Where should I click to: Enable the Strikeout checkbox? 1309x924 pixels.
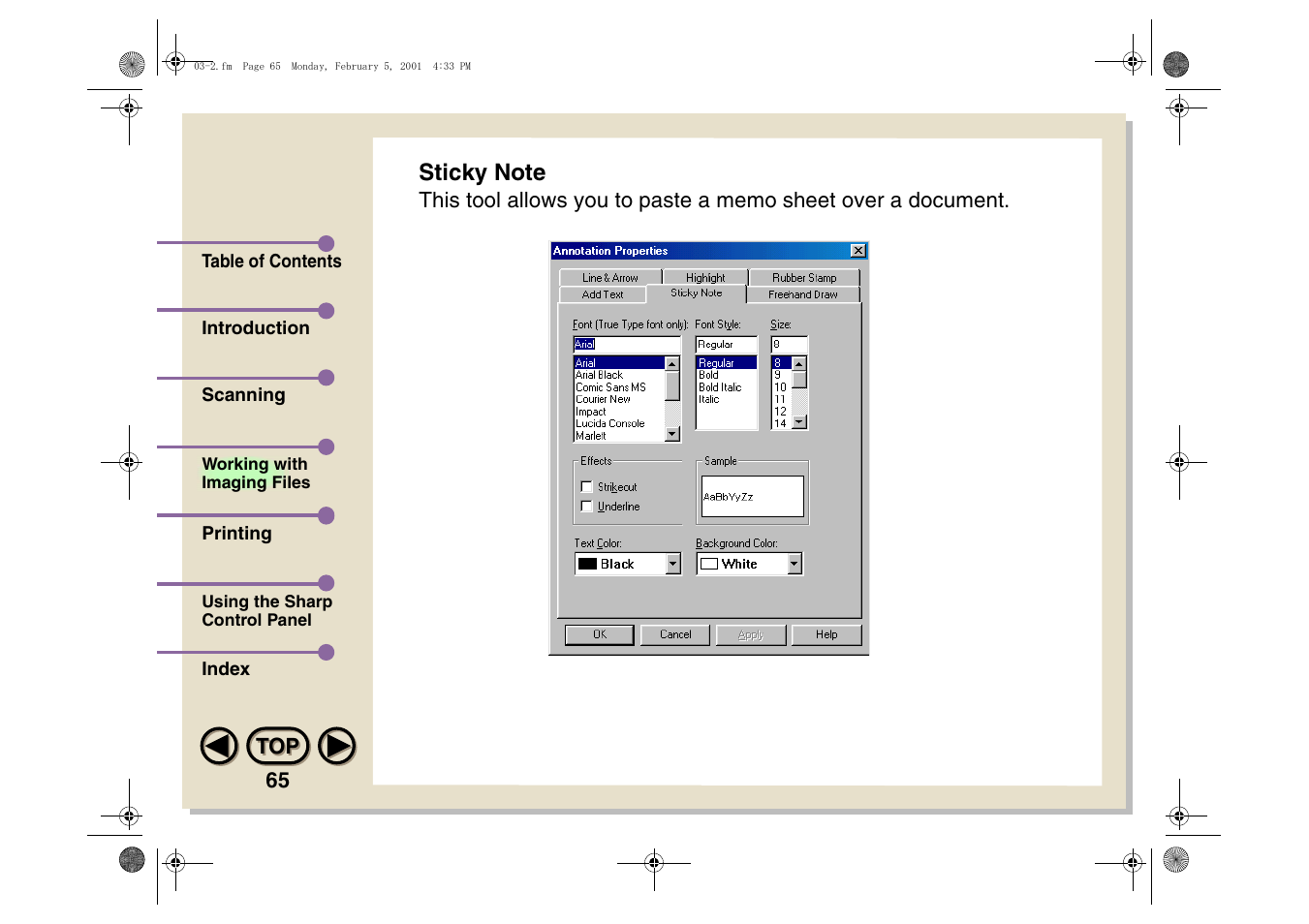click(586, 487)
